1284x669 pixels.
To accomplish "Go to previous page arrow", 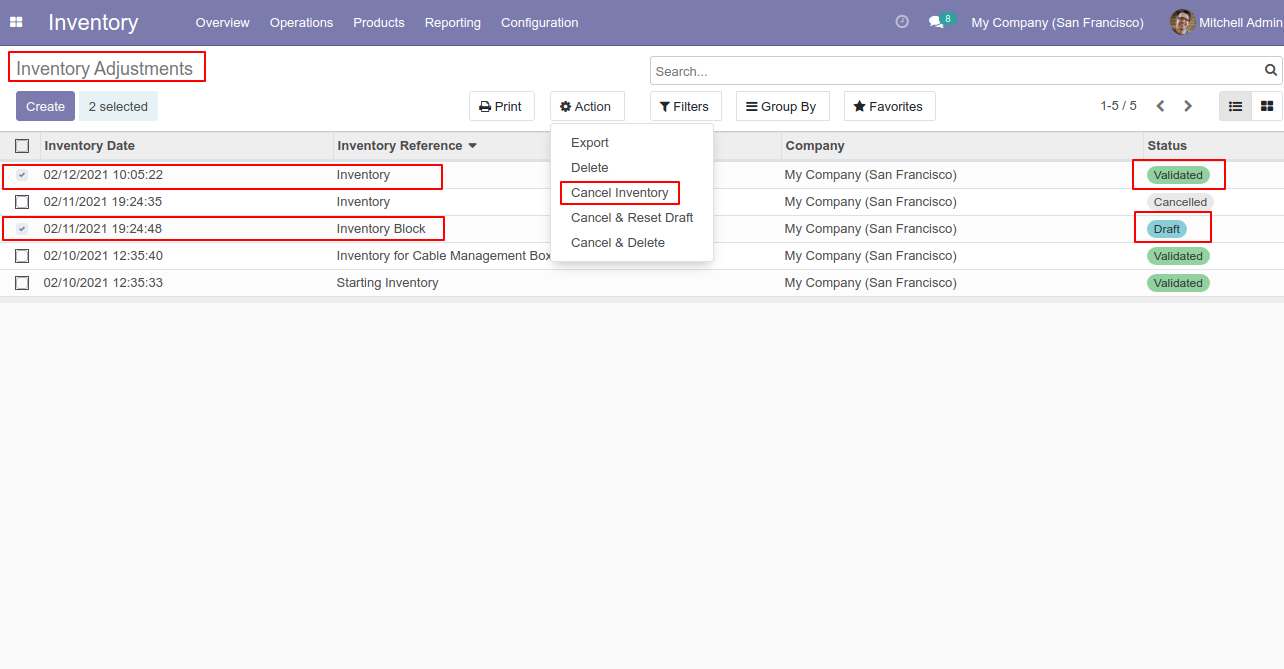I will point(1160,106).
